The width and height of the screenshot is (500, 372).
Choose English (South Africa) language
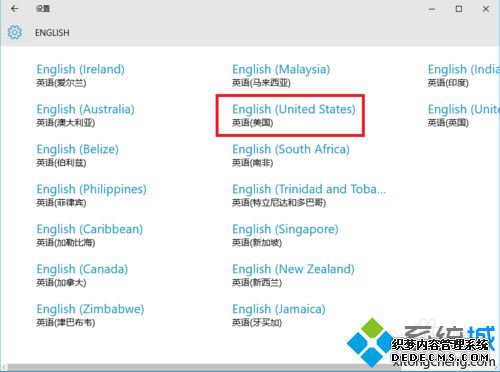tap(291, 156)
